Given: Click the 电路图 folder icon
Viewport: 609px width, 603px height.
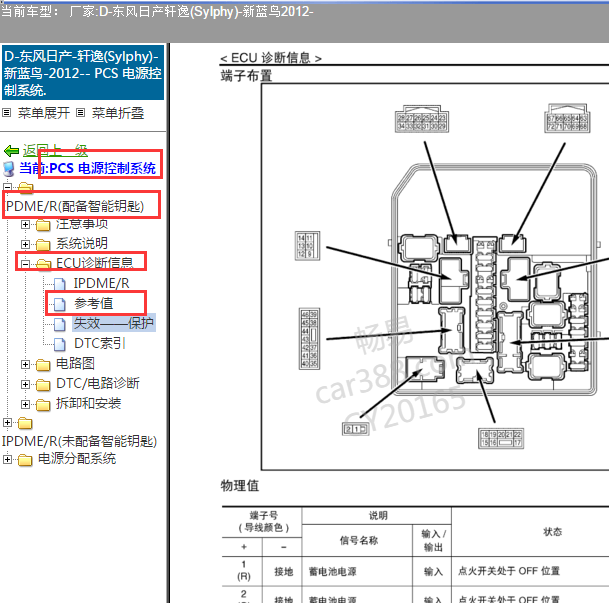Looking at the screenshot, I should coord(43,365).
